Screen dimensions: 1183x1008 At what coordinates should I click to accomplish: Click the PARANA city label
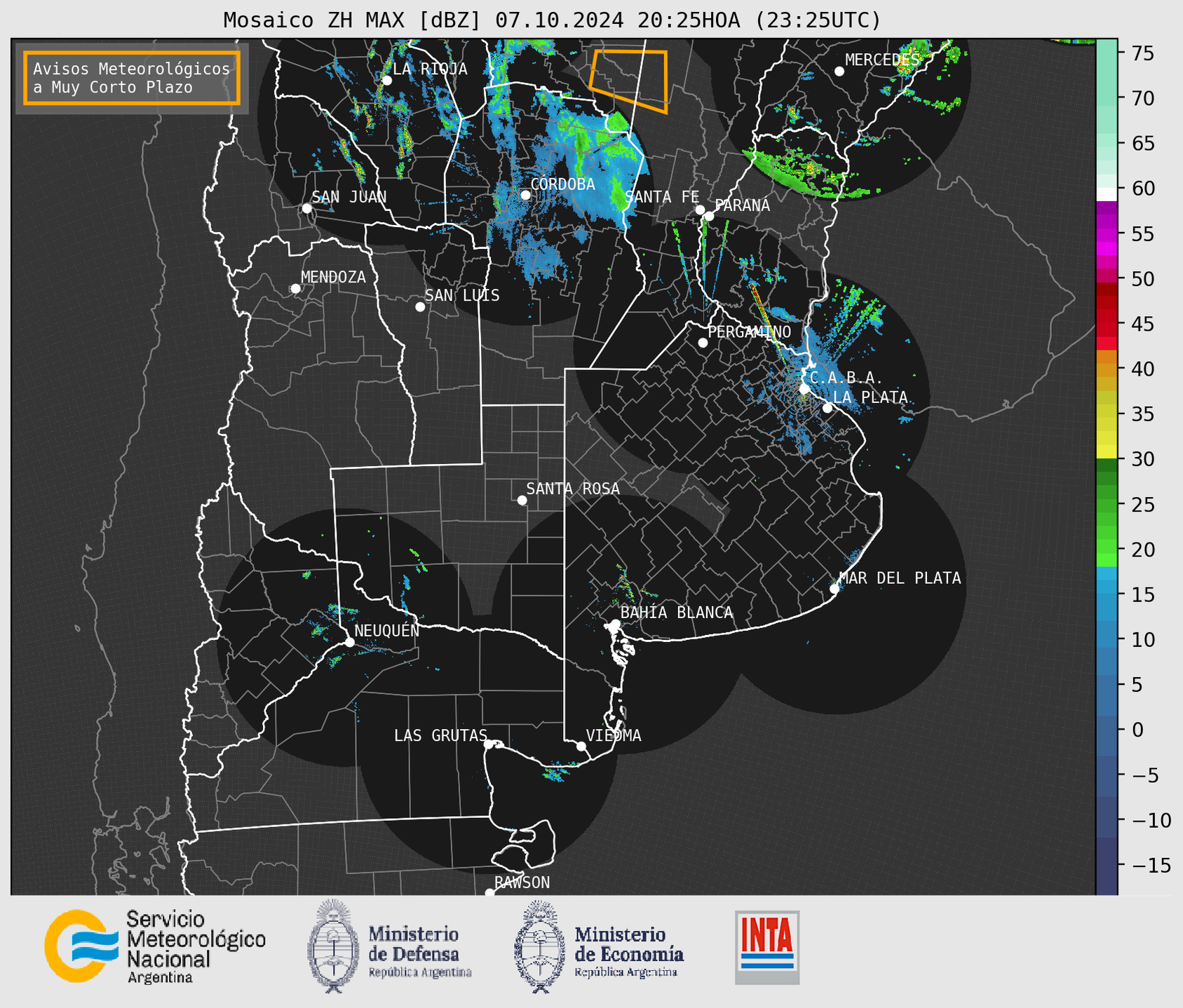[742, 205]
